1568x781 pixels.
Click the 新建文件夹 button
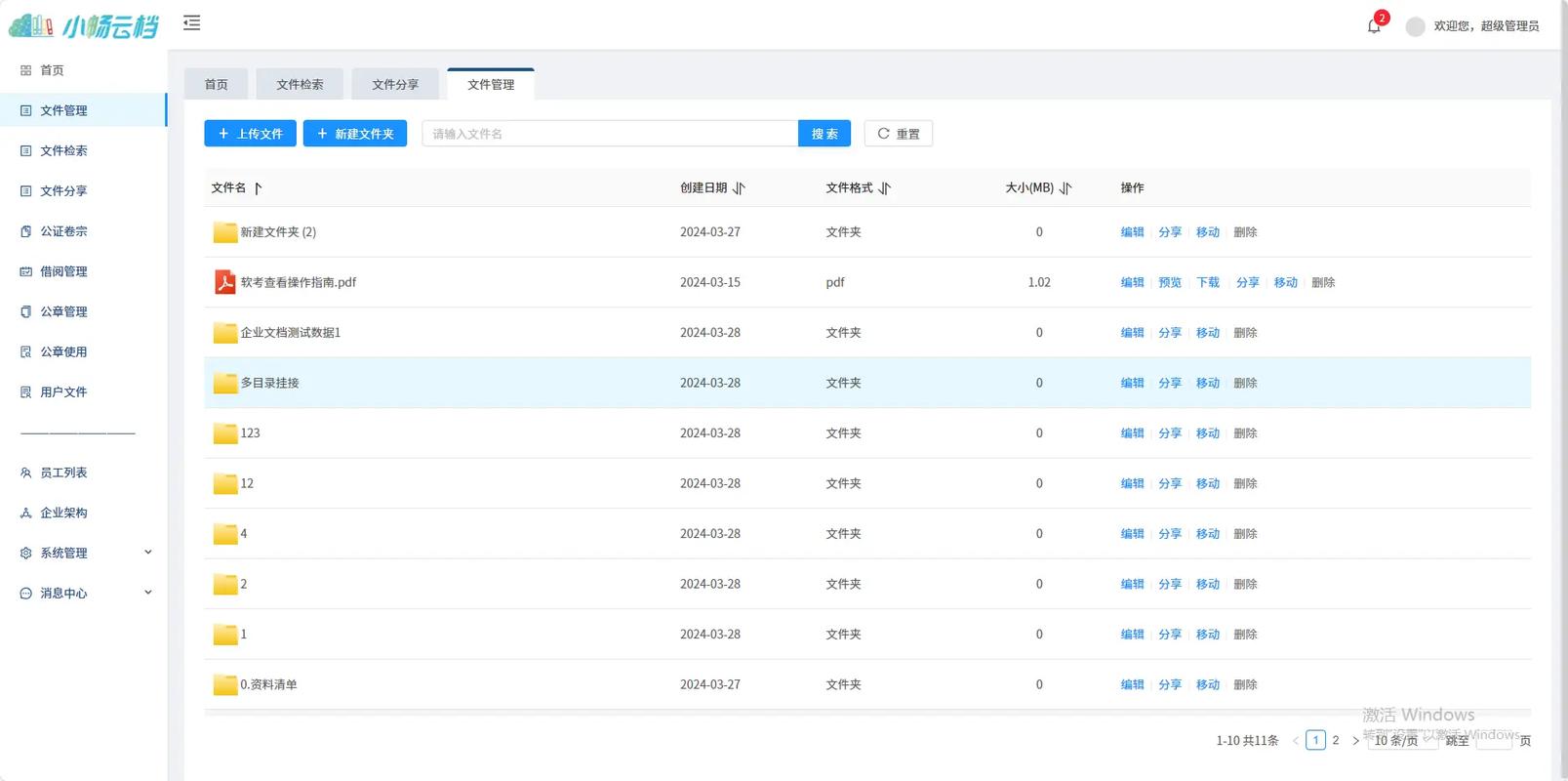coord(355,134)
